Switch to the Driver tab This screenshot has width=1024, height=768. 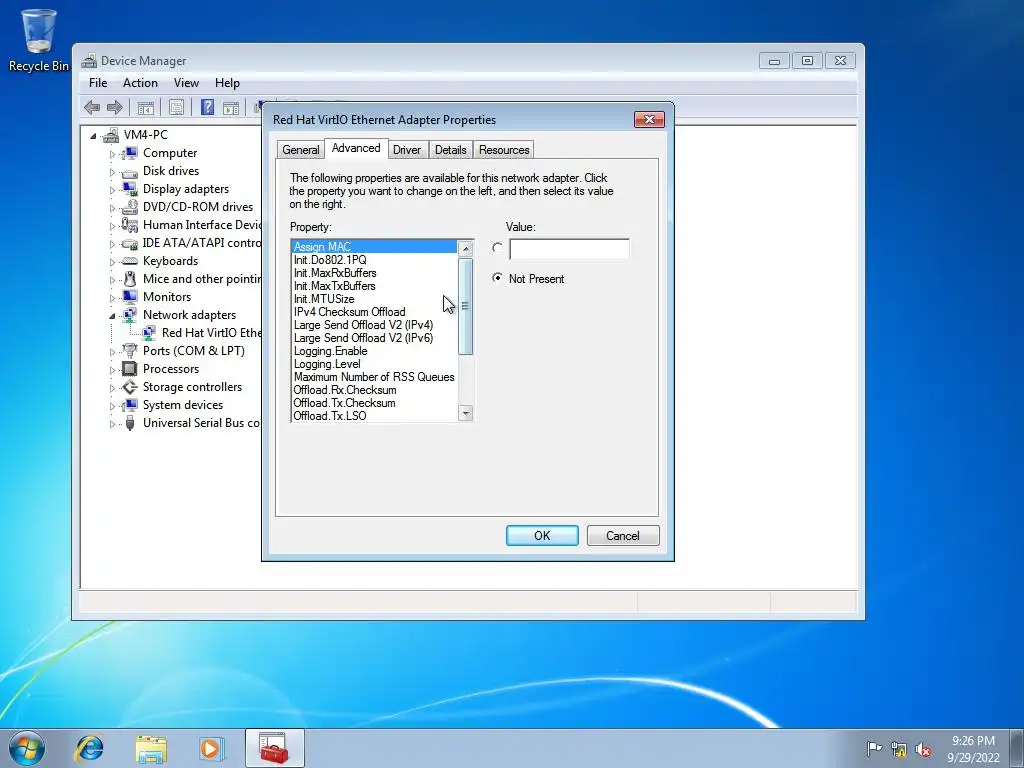(406, 150)
